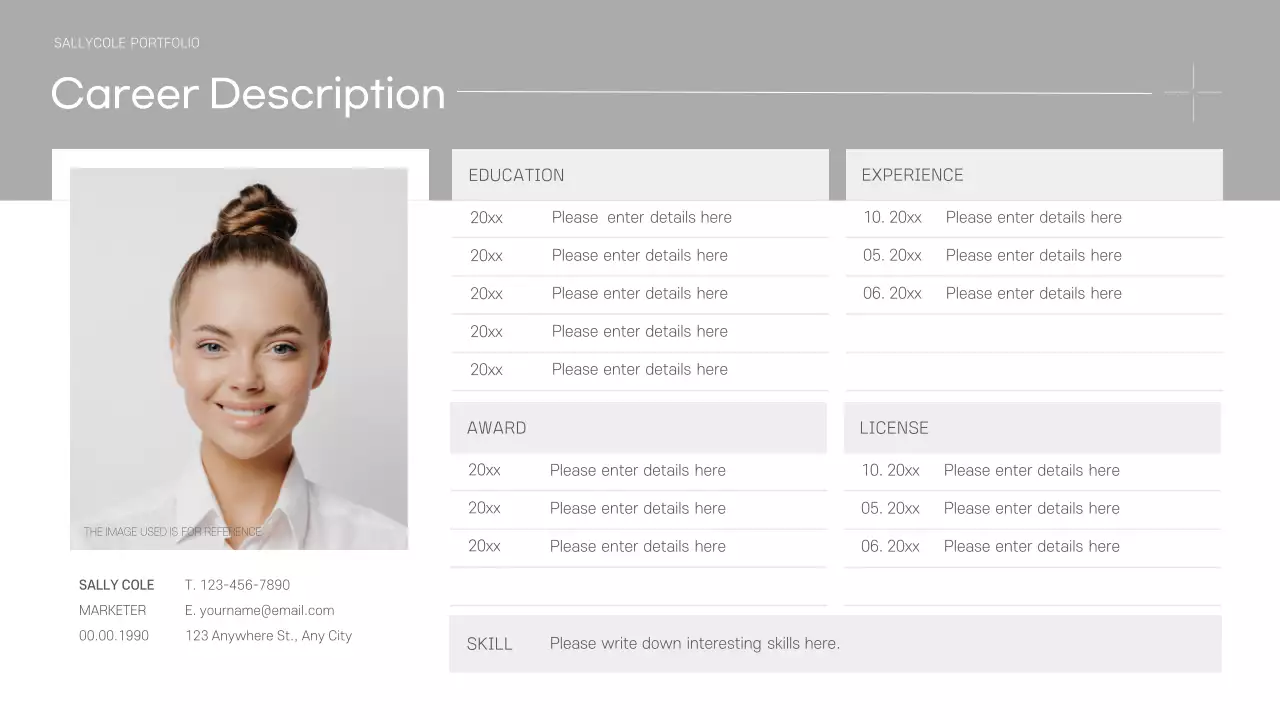Image resolution: width=1280 pixels, height=720 pixels.
Task: Select the EXPERIENCE section header
Action: [912, 175]
